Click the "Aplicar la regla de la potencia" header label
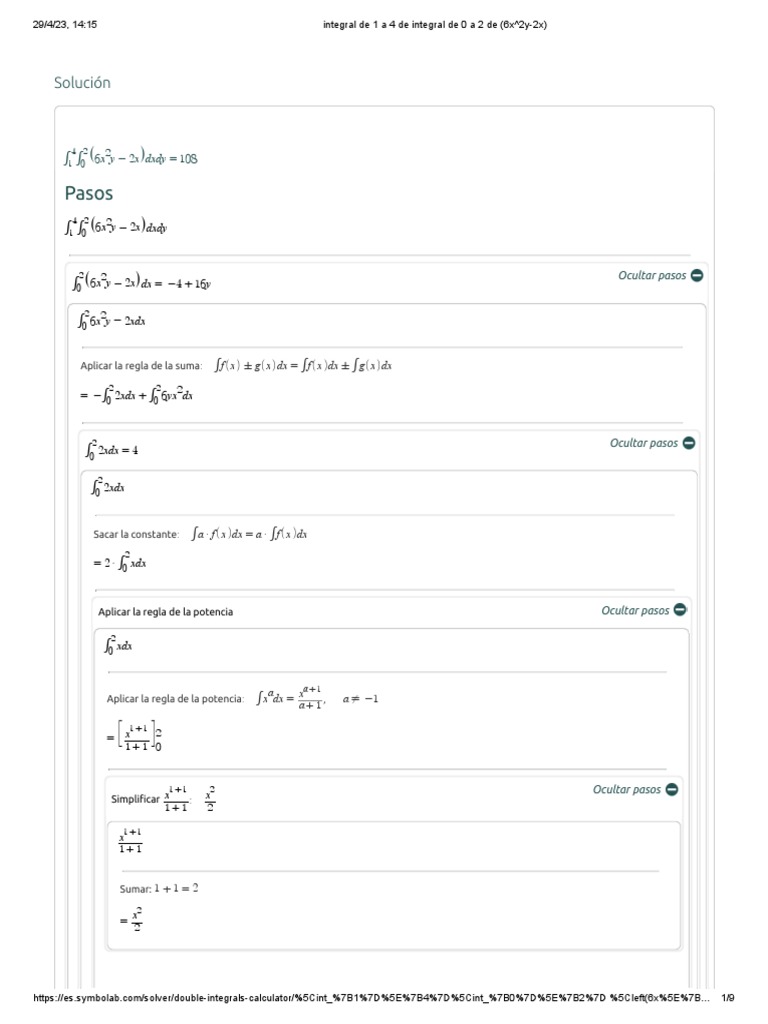The height and width of the screenshot is (1024, 768). (x=165, y=611)
